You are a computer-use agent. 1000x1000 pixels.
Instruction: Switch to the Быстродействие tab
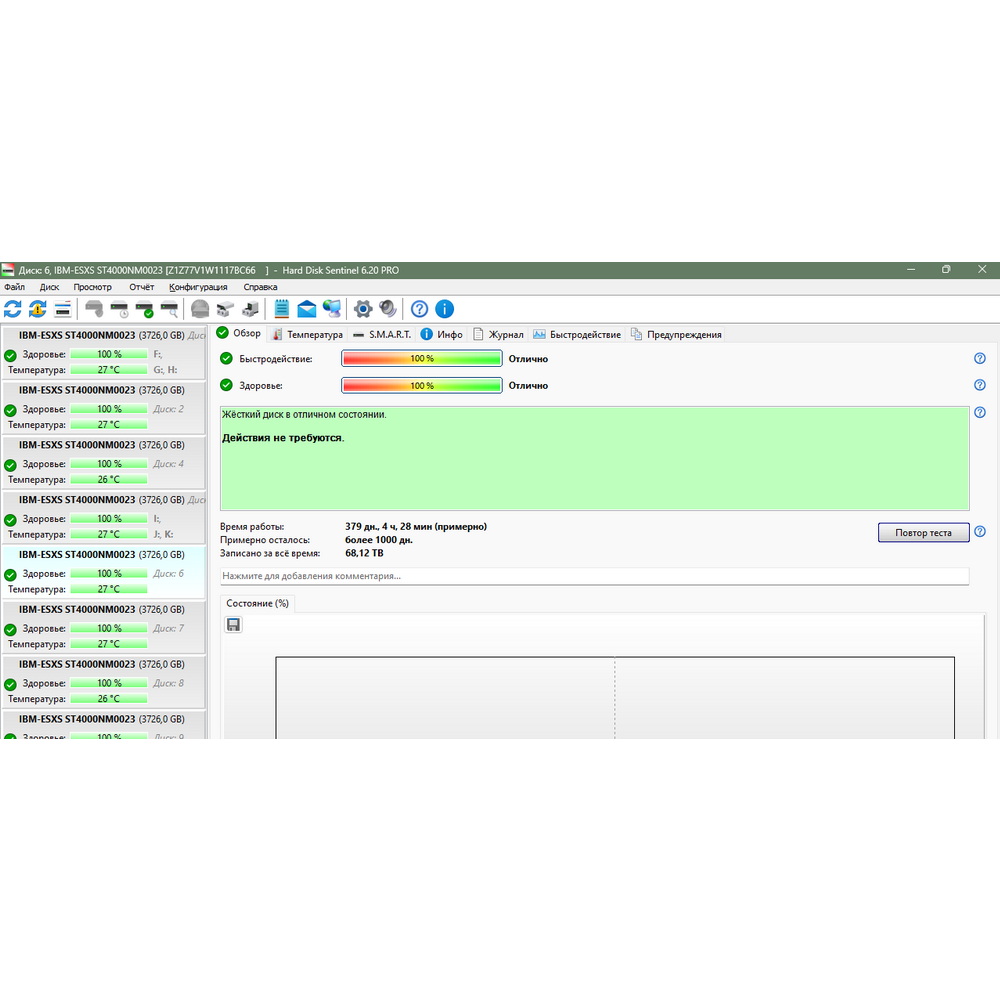coord(577,334)
